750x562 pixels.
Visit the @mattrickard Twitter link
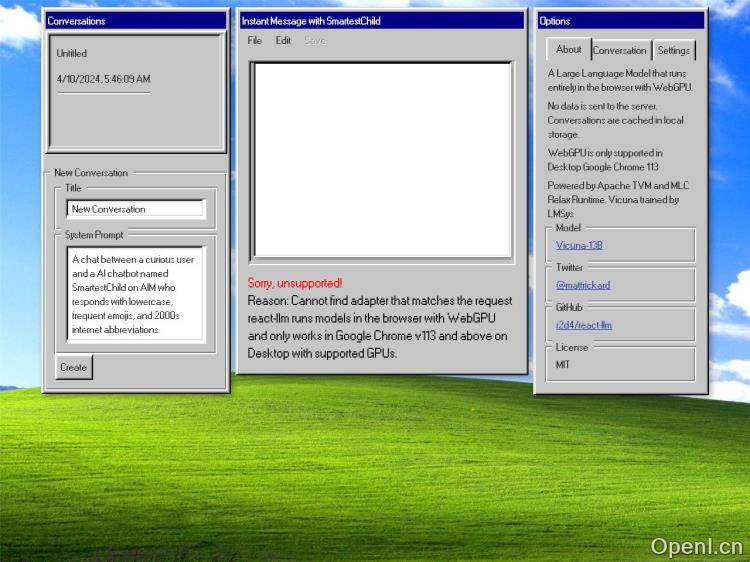coord(583,285)
